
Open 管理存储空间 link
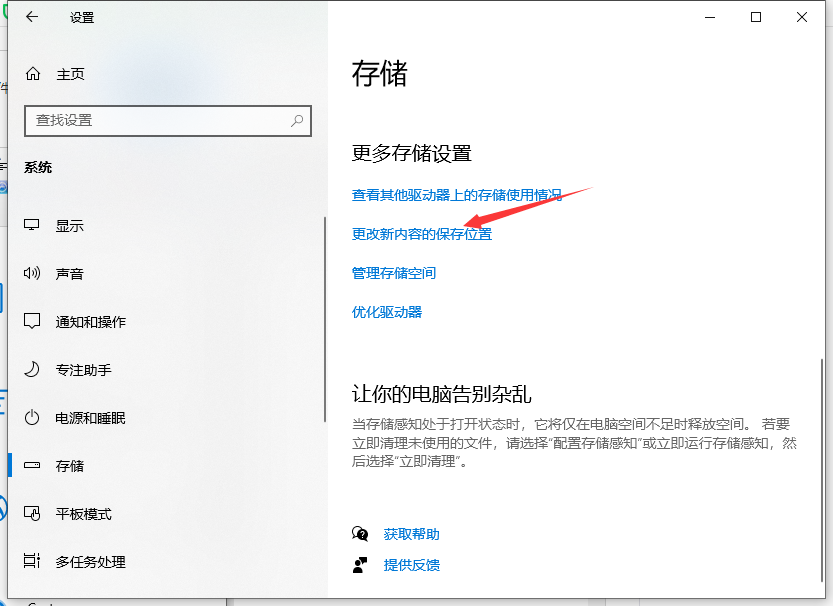(394, 273)
